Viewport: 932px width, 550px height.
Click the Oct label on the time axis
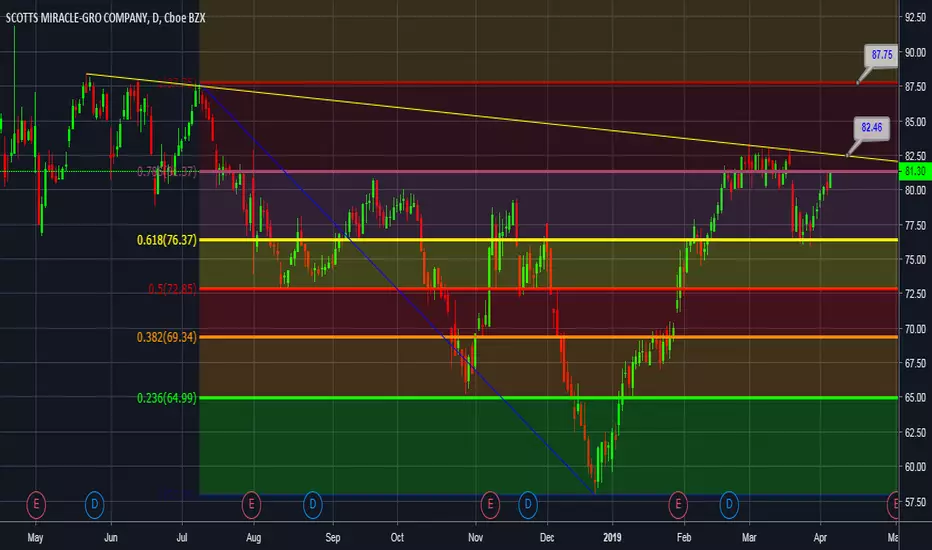397,538
